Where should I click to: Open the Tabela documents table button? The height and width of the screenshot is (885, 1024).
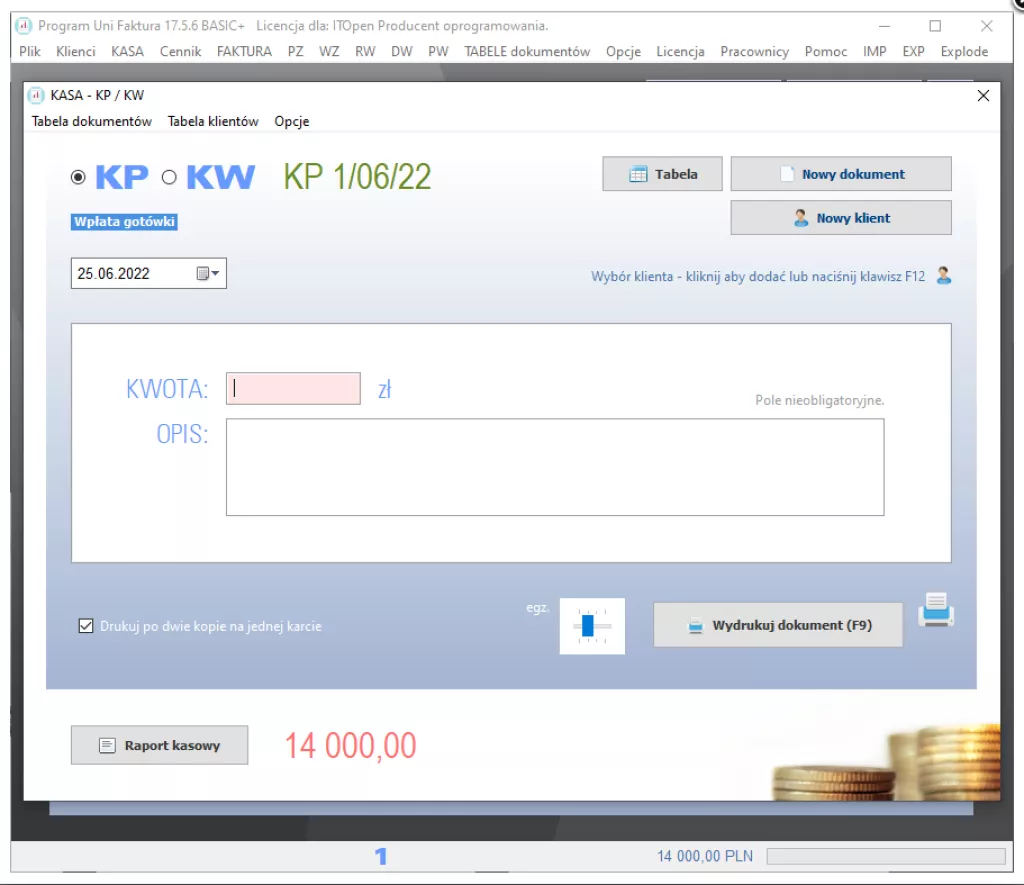(x=662, y=174)
